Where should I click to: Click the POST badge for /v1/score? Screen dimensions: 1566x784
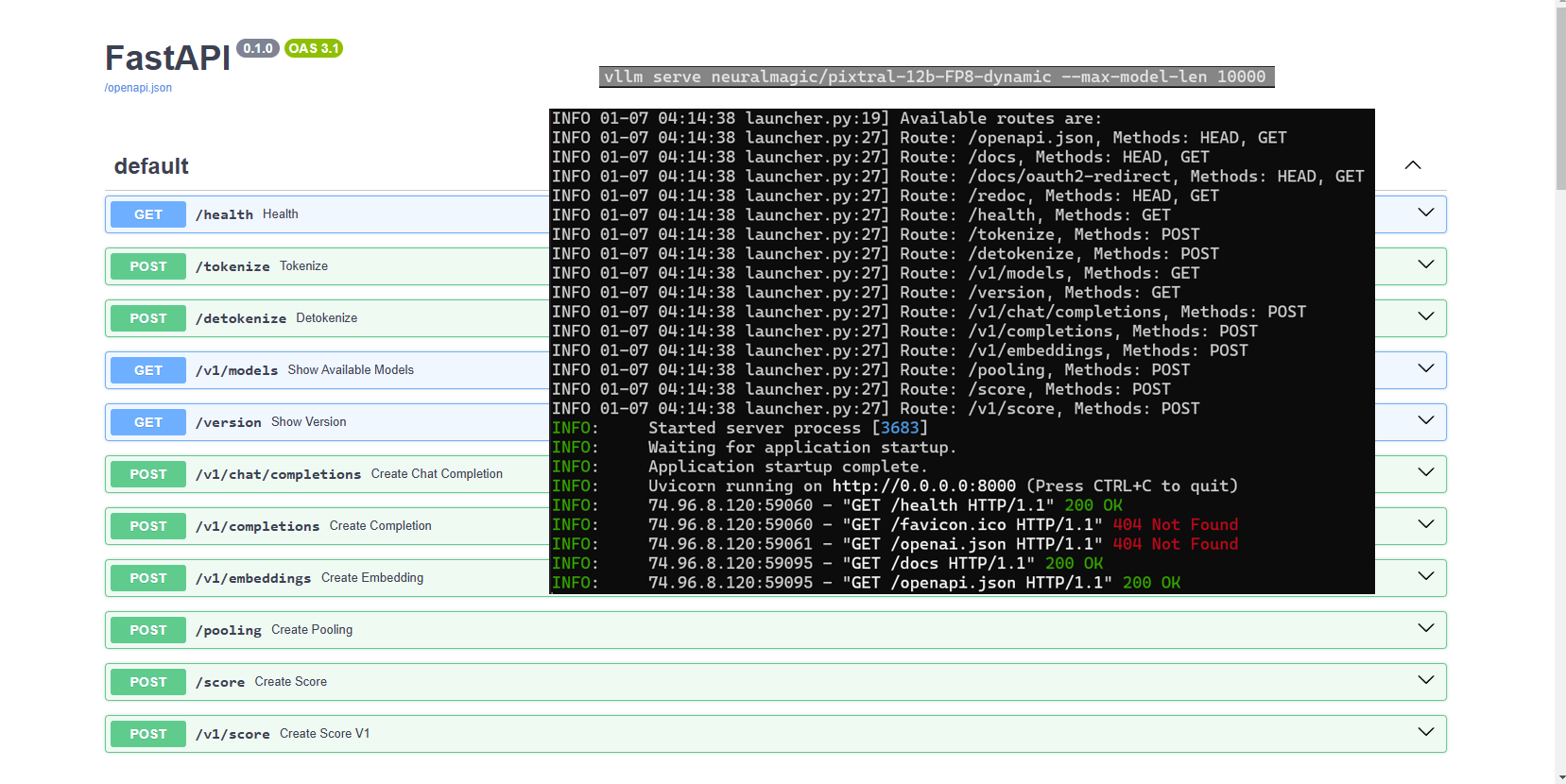point(148,734)
